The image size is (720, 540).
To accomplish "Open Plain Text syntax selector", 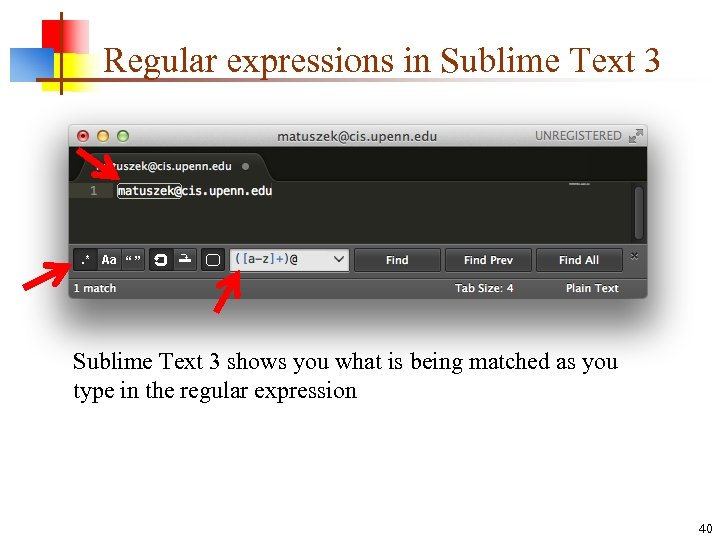I will [592, 288].
